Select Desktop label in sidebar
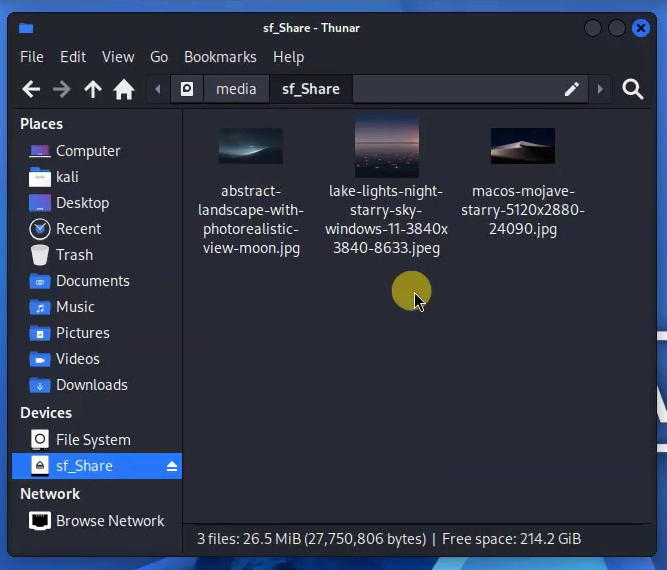 click(83, 203)
